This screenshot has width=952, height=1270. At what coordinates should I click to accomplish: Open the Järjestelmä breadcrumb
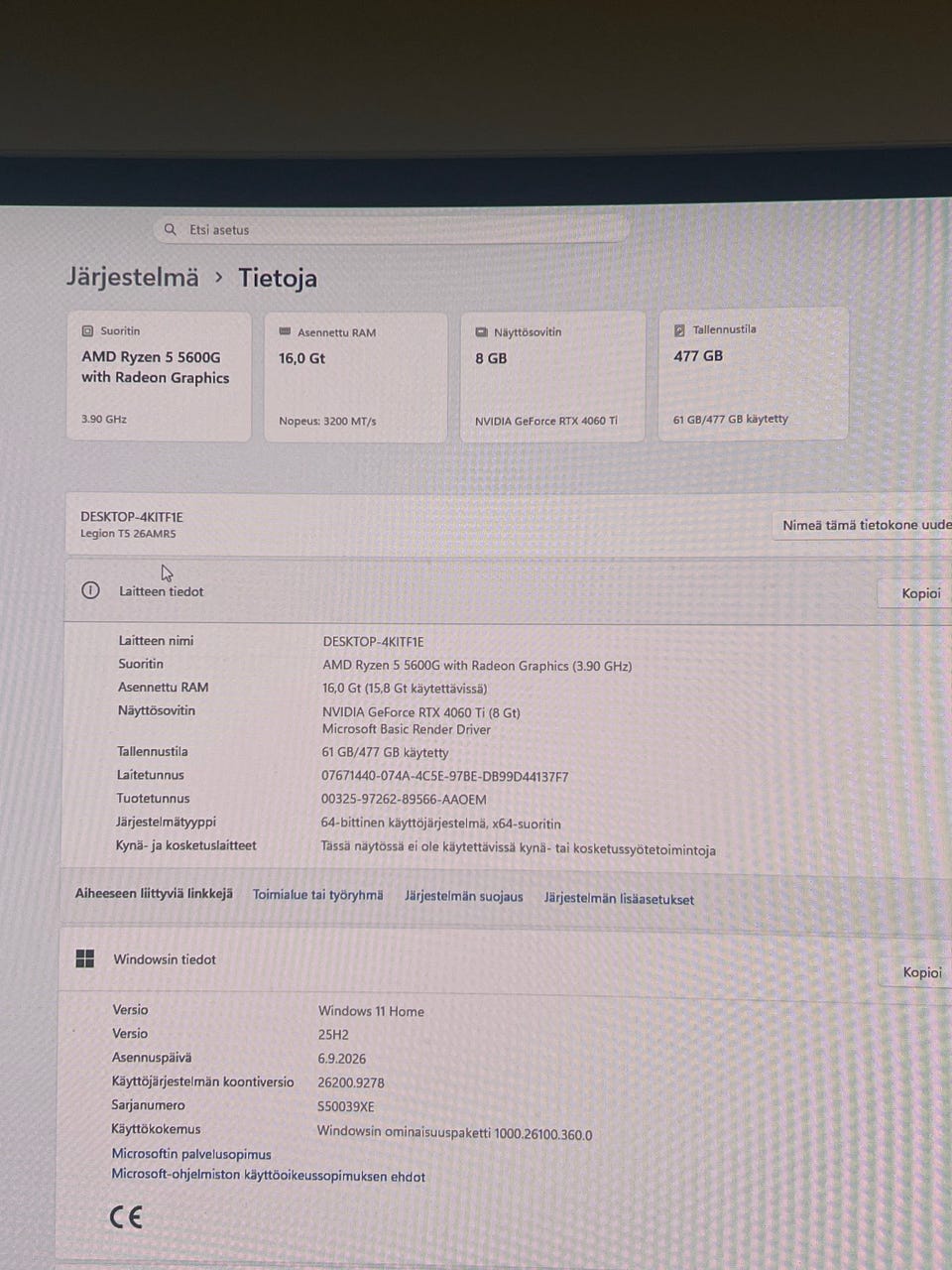133,277
